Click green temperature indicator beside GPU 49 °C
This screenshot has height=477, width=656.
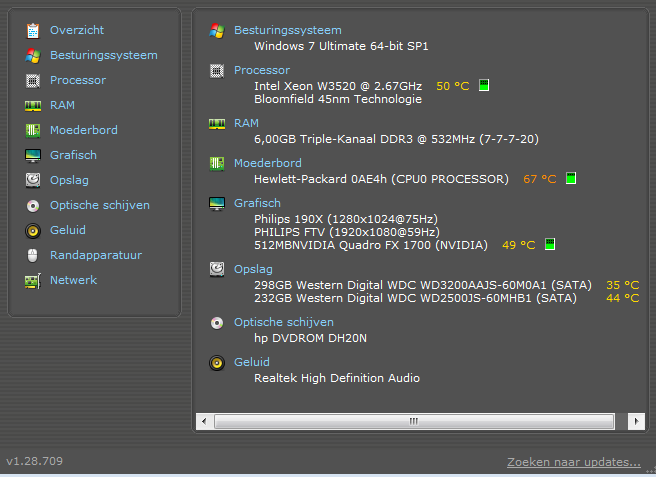click(550, 244)
